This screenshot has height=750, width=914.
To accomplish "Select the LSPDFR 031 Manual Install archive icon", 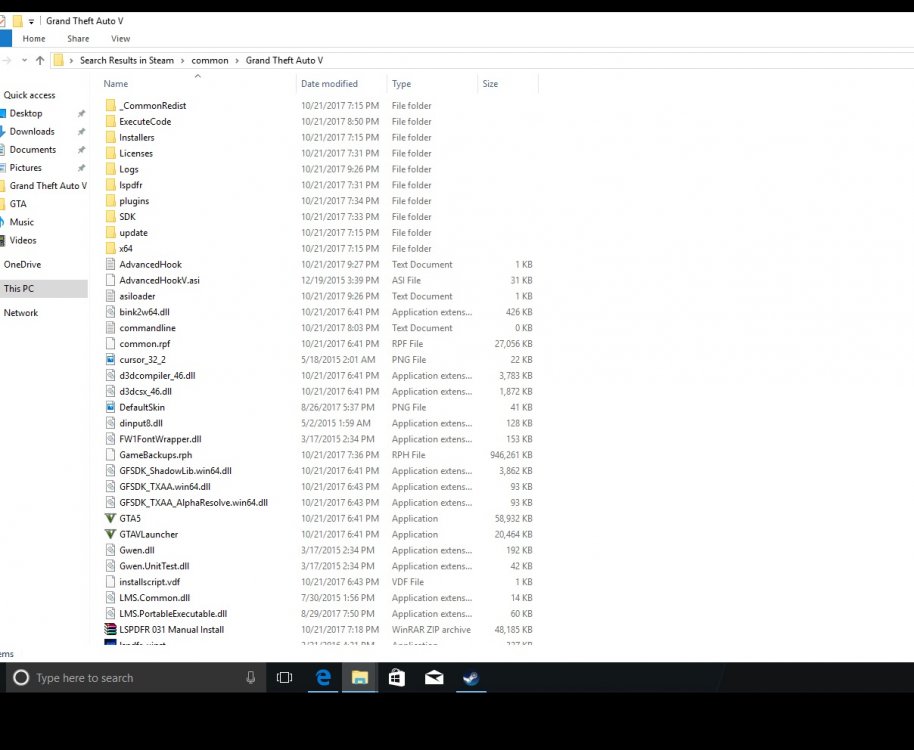I will pyautogui.click(x=110, y=629).
